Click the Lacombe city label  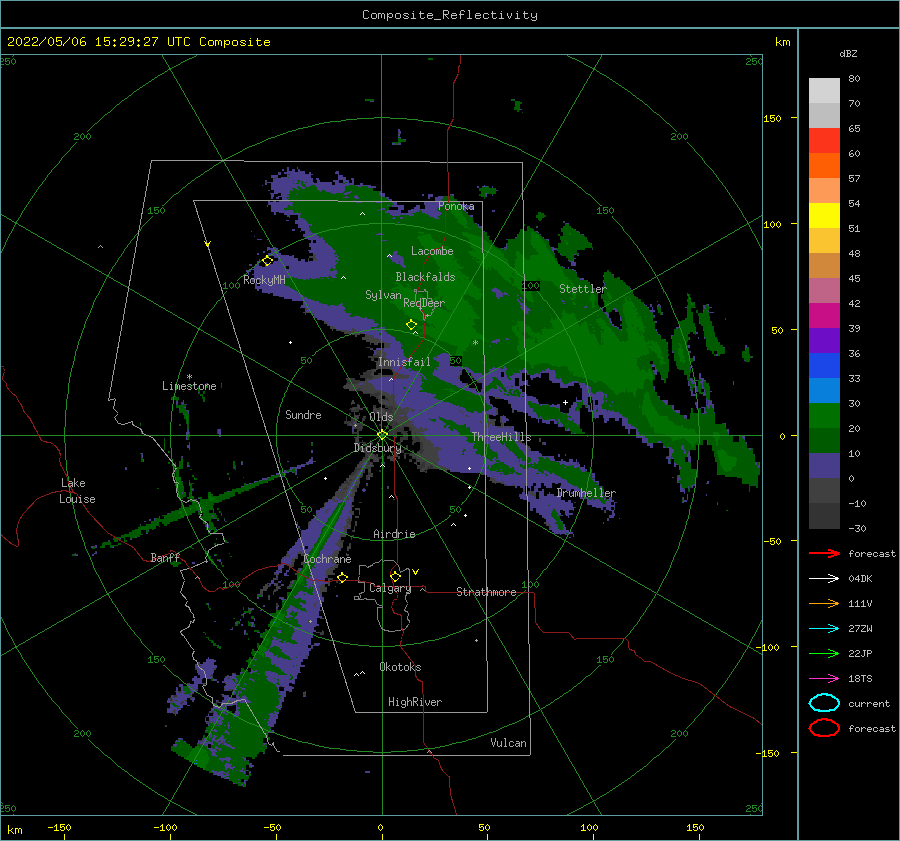coord(432,251)
